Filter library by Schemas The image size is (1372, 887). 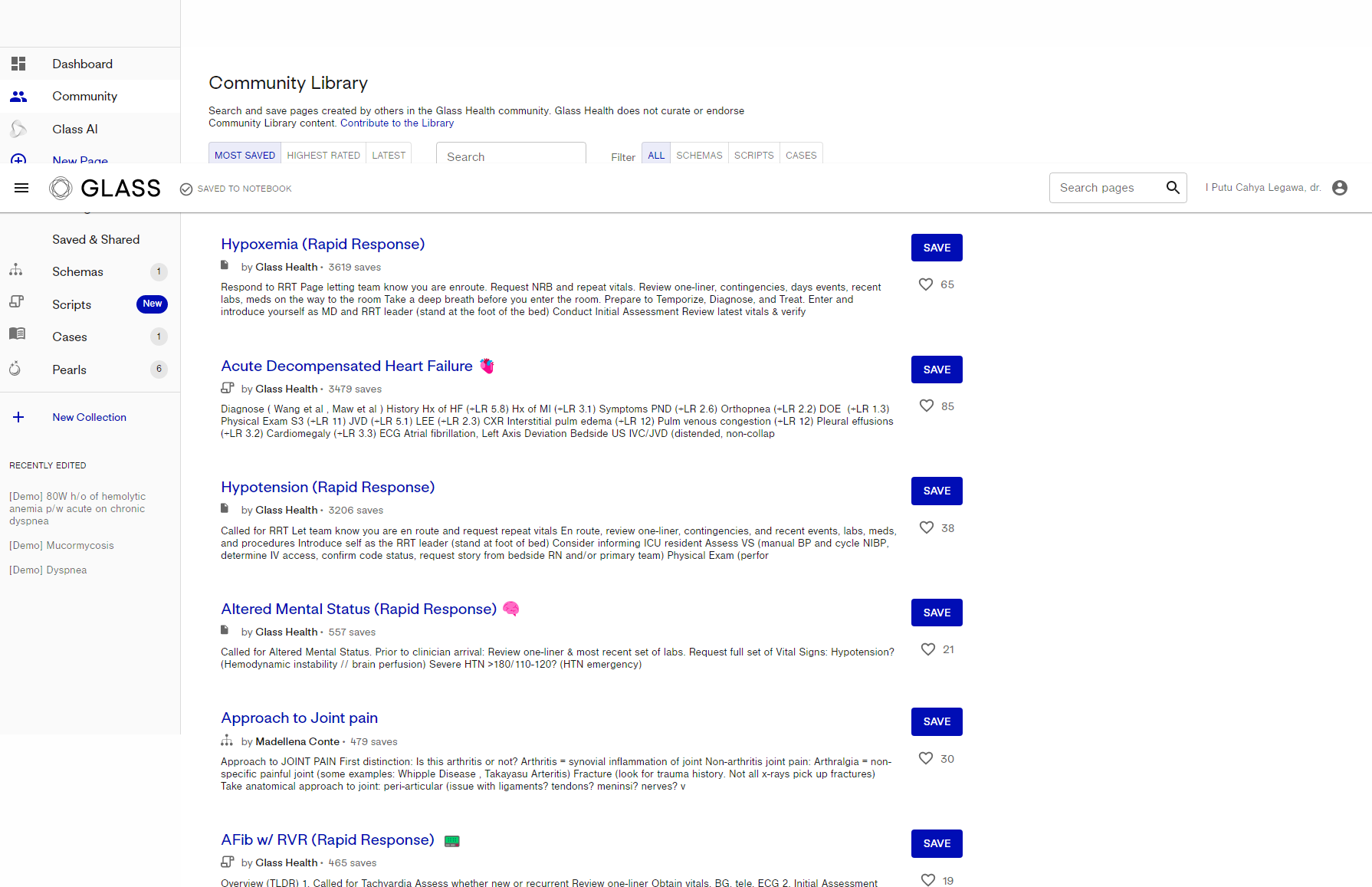point(699,155)
